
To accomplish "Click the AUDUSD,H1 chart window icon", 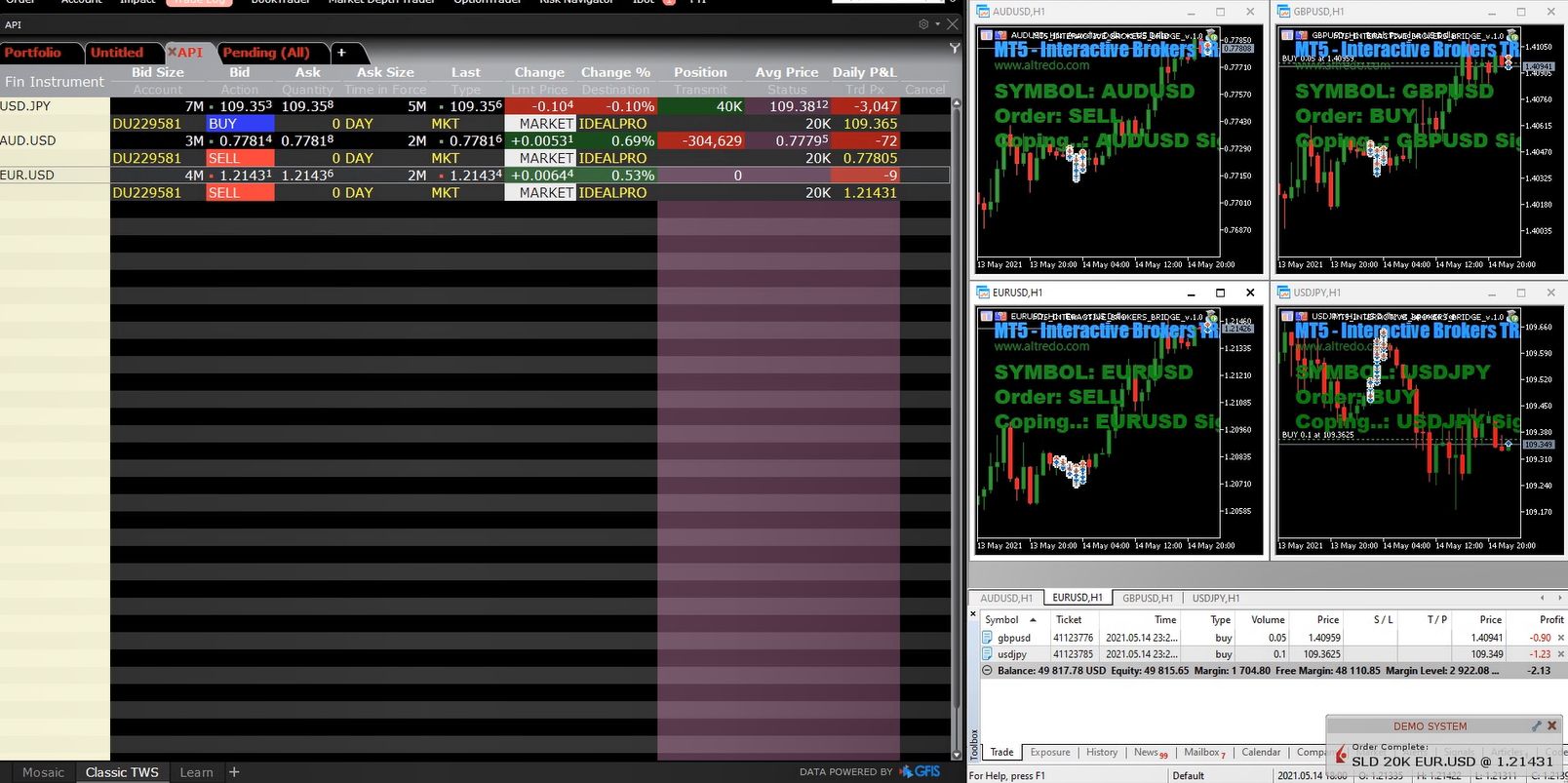I will (x=983, y=12).
